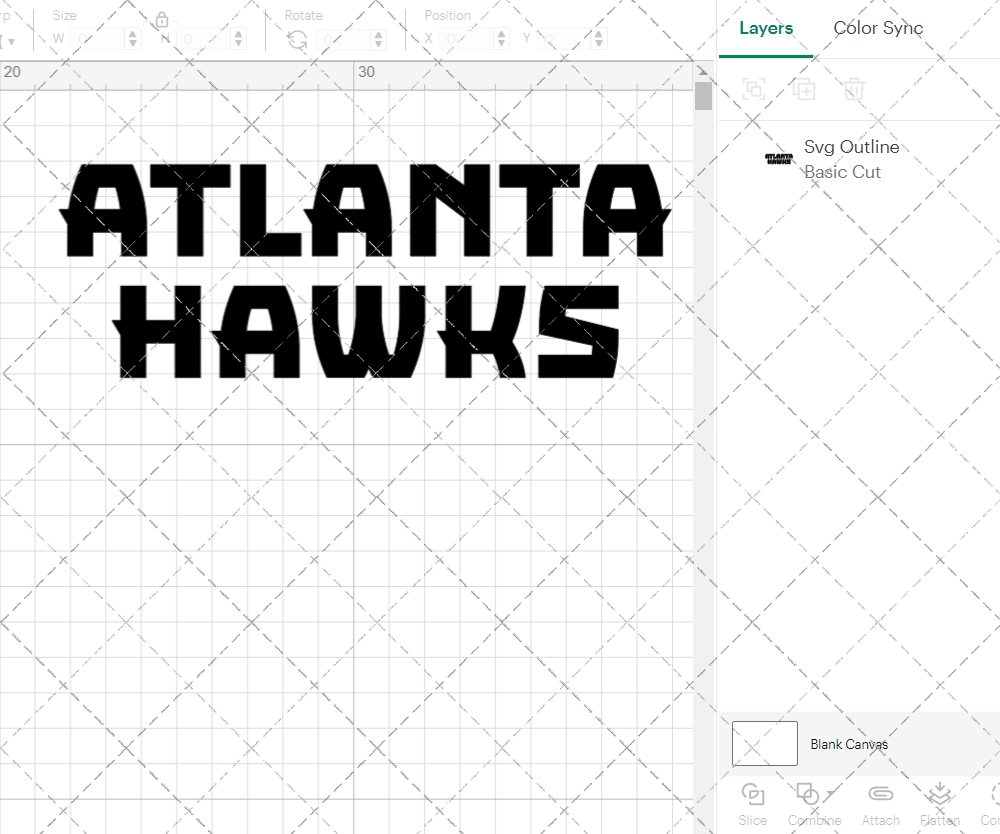Click the Height stepper arrows
Screen dimensions: 1000x834
(x=239, y=39)
